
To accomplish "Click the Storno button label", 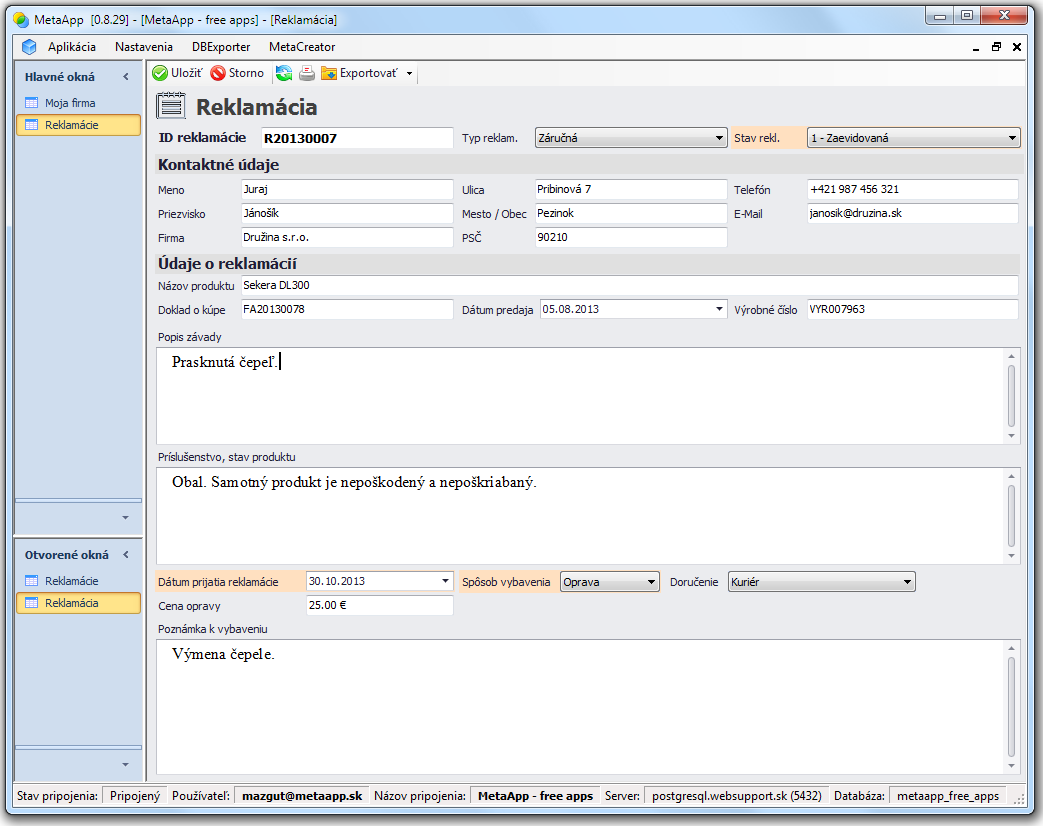I will click(x=246, y=73).
